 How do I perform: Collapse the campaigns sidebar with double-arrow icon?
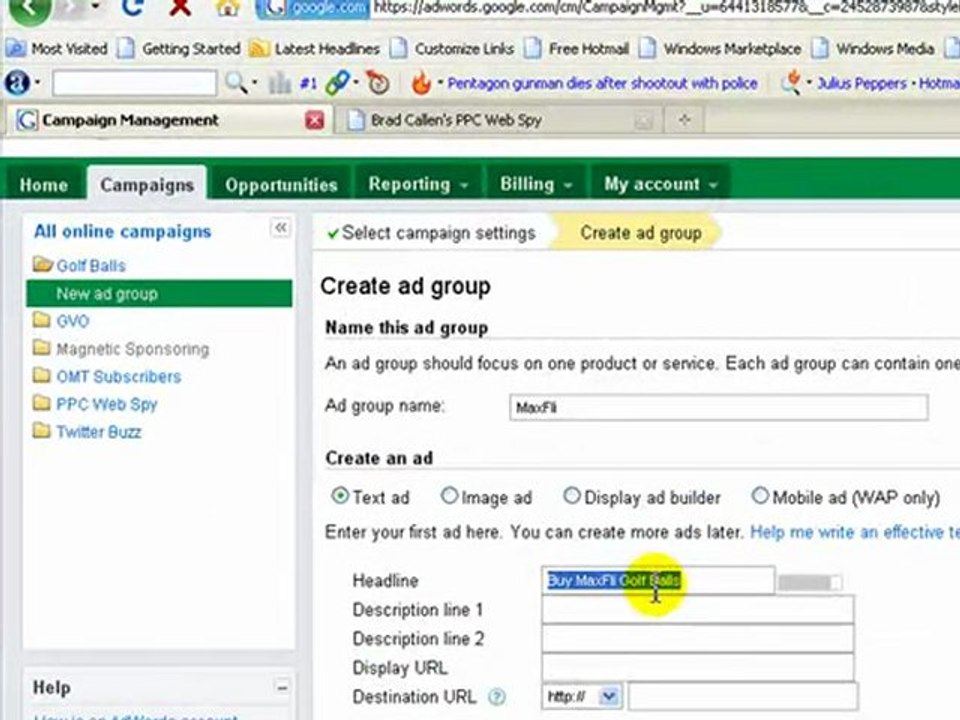pyautogui.click(x=280, y=228)
